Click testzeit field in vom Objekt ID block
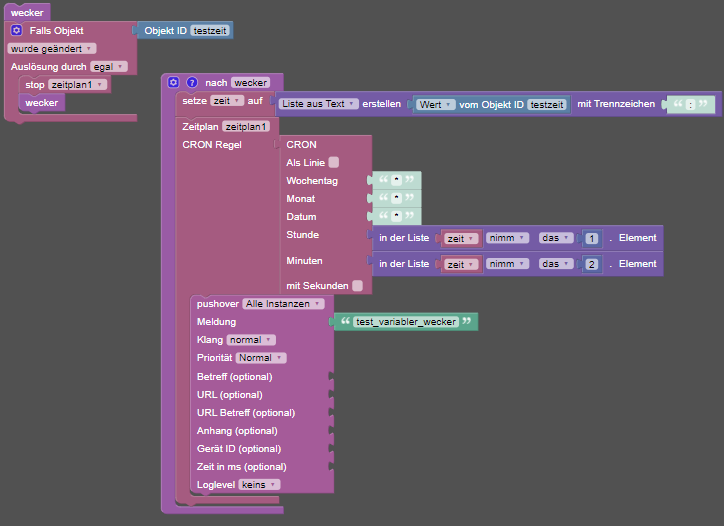 [547, 104]
